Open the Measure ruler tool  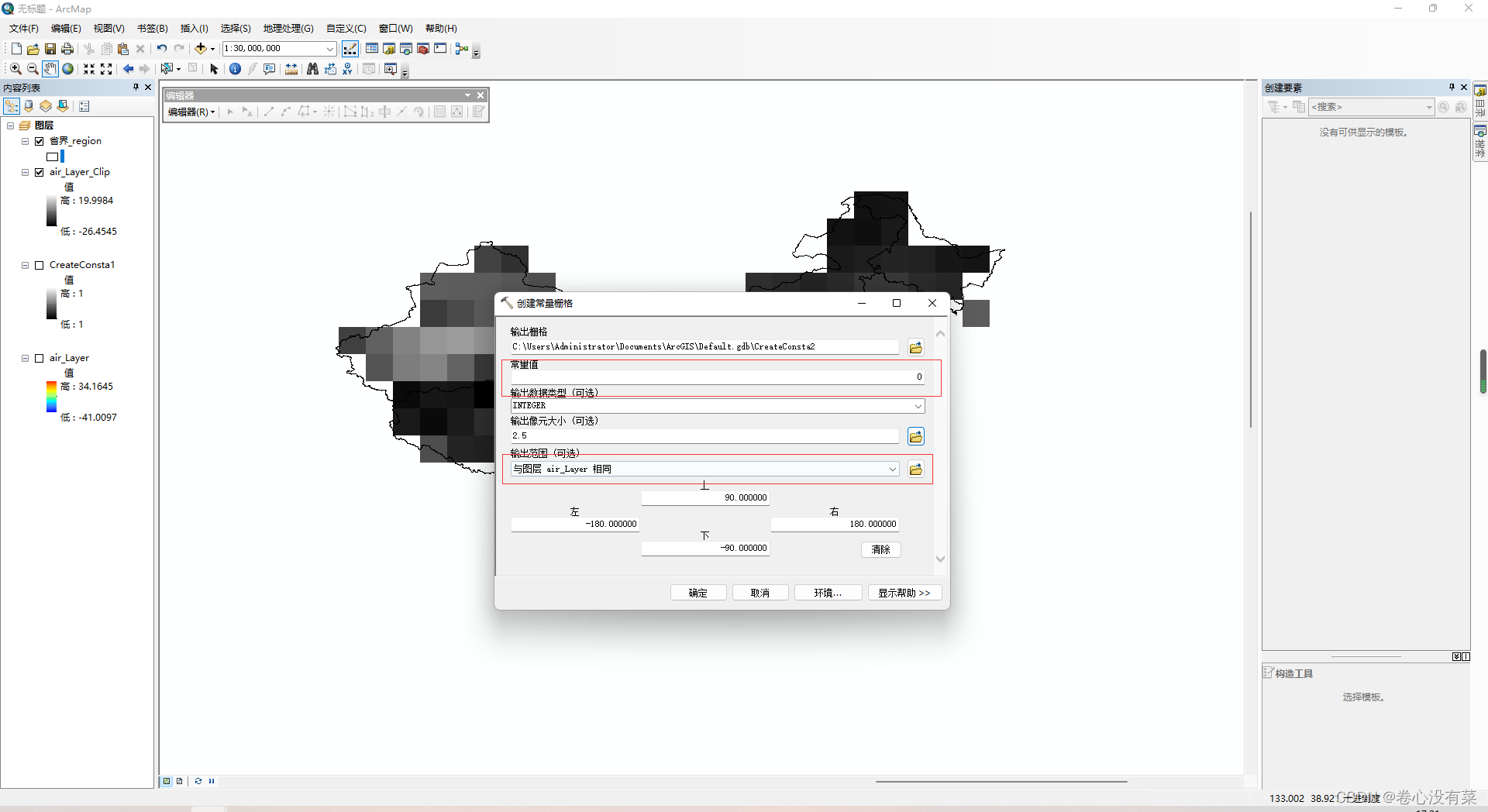point(291,69)
